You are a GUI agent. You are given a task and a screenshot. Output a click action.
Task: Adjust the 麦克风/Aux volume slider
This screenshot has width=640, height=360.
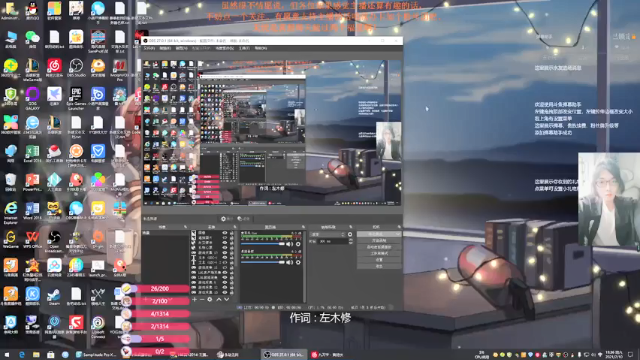coord(262,244)
